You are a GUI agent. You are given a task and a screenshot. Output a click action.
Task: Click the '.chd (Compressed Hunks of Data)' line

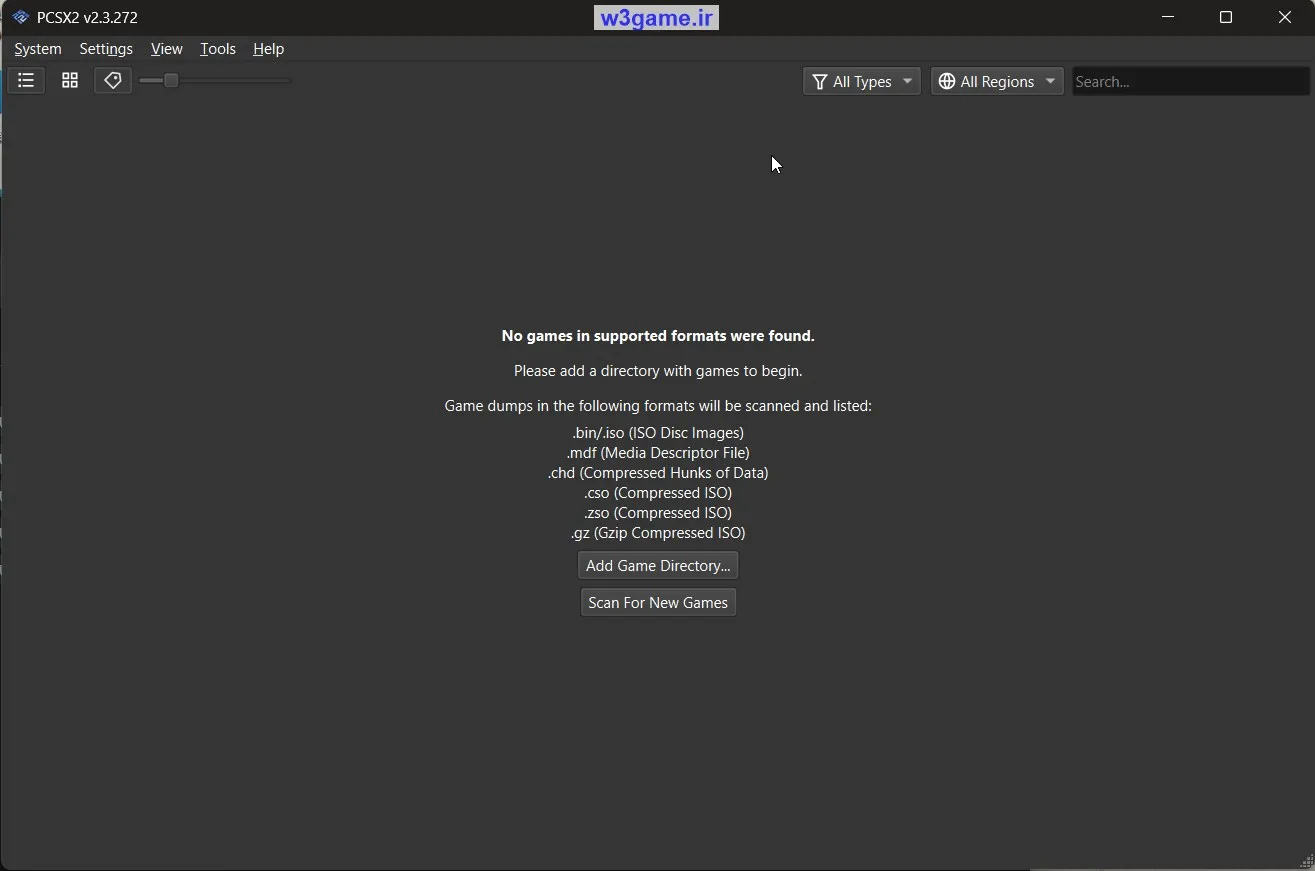point(658,473)
